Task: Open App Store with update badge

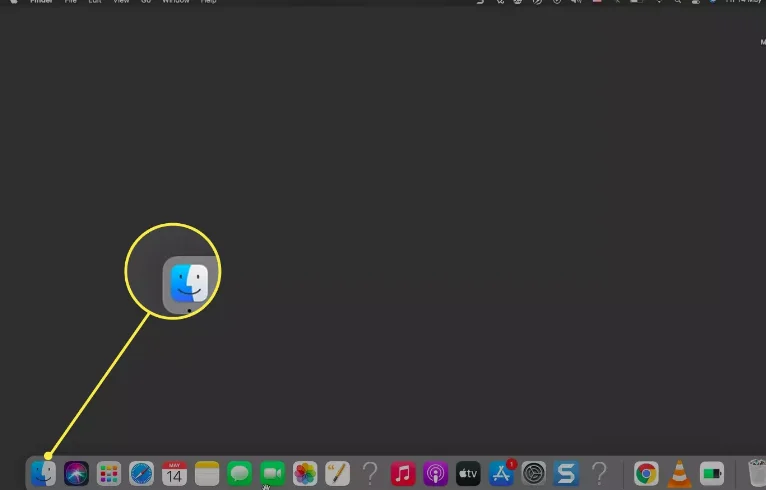Action: (x=501, y=473)
